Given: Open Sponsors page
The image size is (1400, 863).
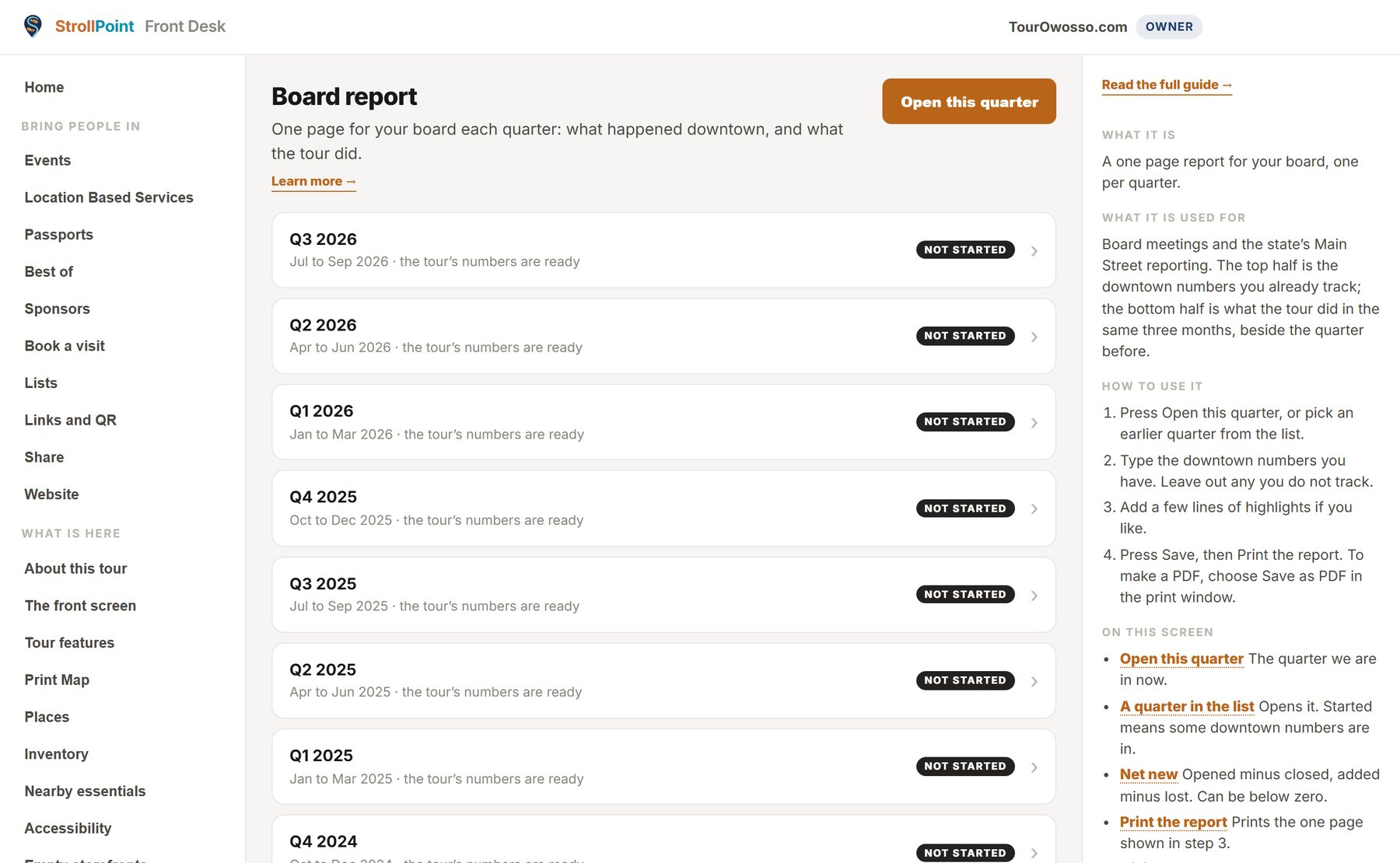Looking at the screenshot, I should click(58, 309).
